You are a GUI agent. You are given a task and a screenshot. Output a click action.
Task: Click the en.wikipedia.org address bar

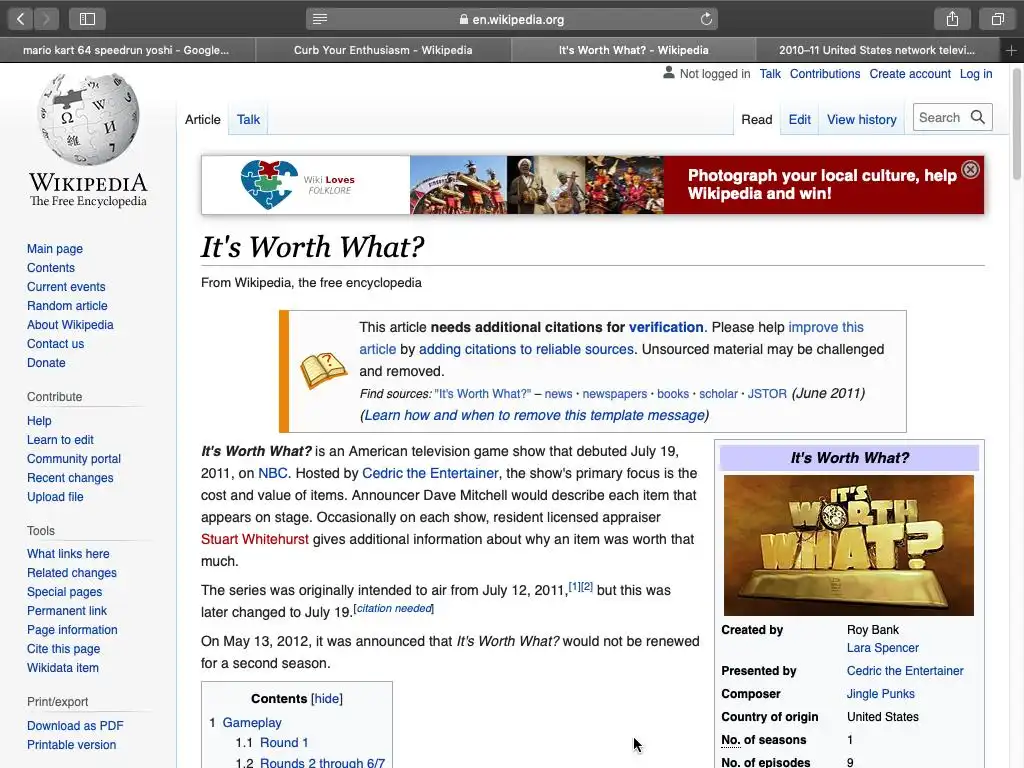[511, 19]
